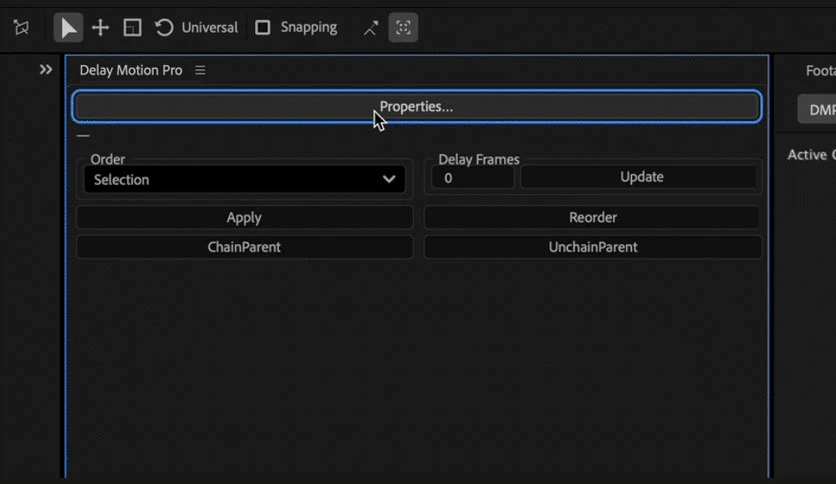Enable the Snapping checkbox

[x=262, y=27]
